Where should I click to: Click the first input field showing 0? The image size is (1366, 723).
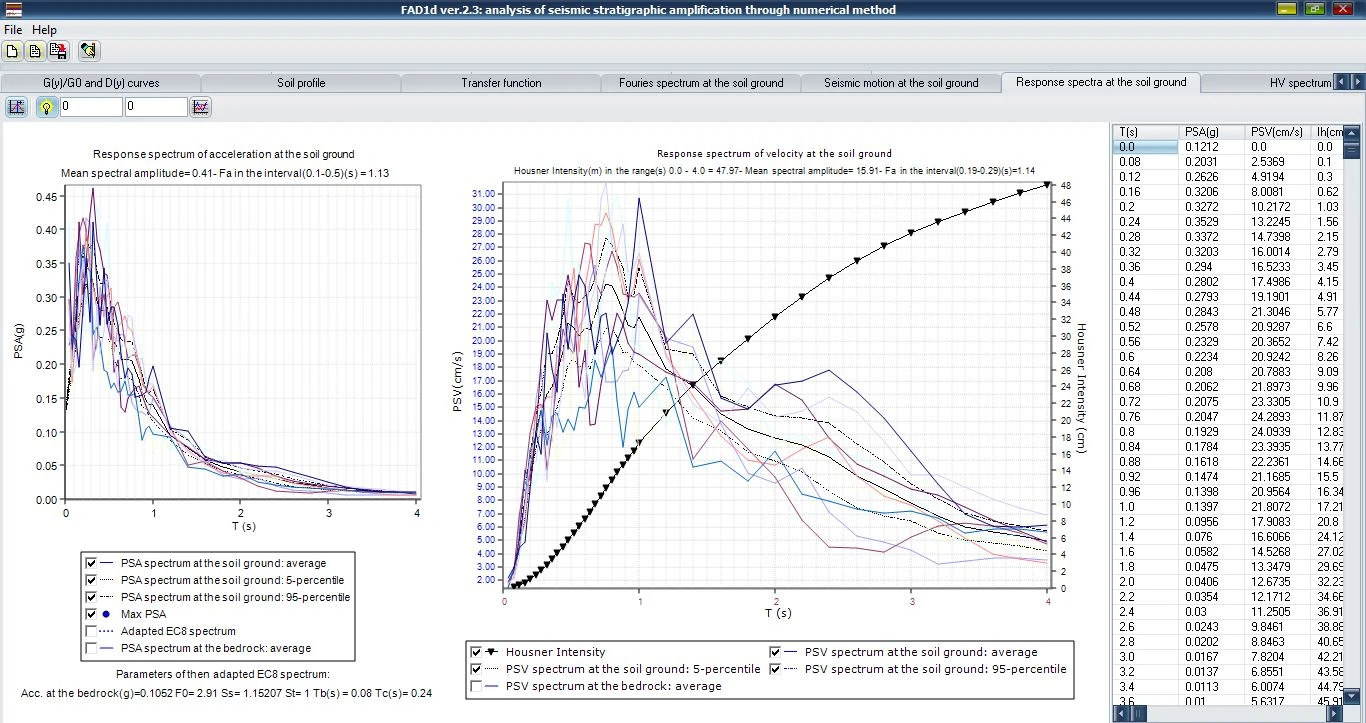click(91, 107)
